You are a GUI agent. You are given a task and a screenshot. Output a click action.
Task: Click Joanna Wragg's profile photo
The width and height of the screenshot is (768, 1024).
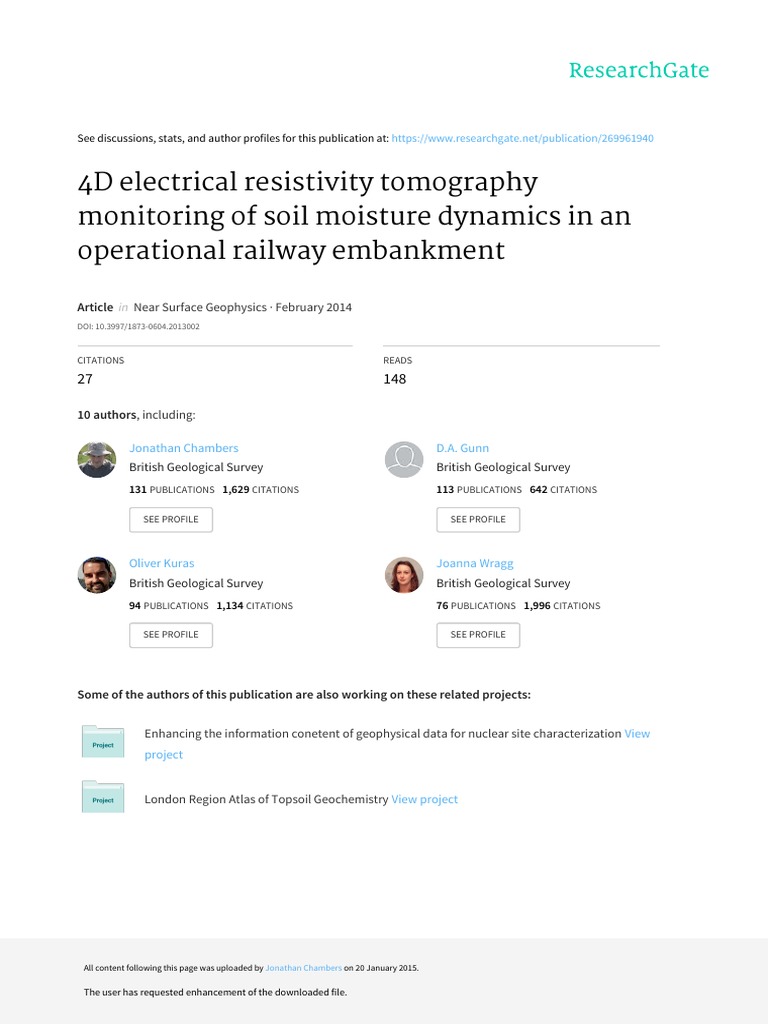tap(404, 575)
